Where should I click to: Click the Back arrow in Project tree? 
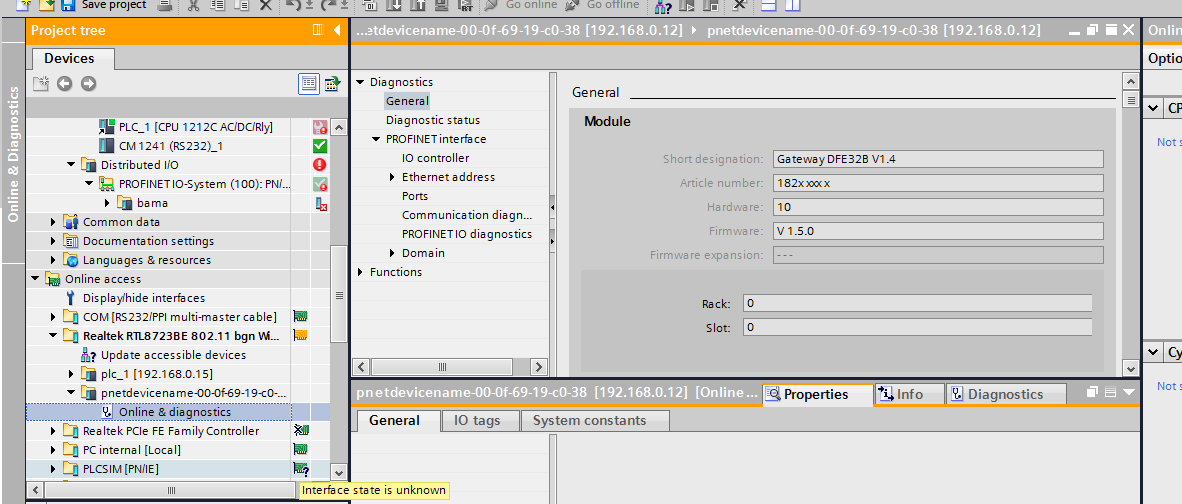[65, 84]
